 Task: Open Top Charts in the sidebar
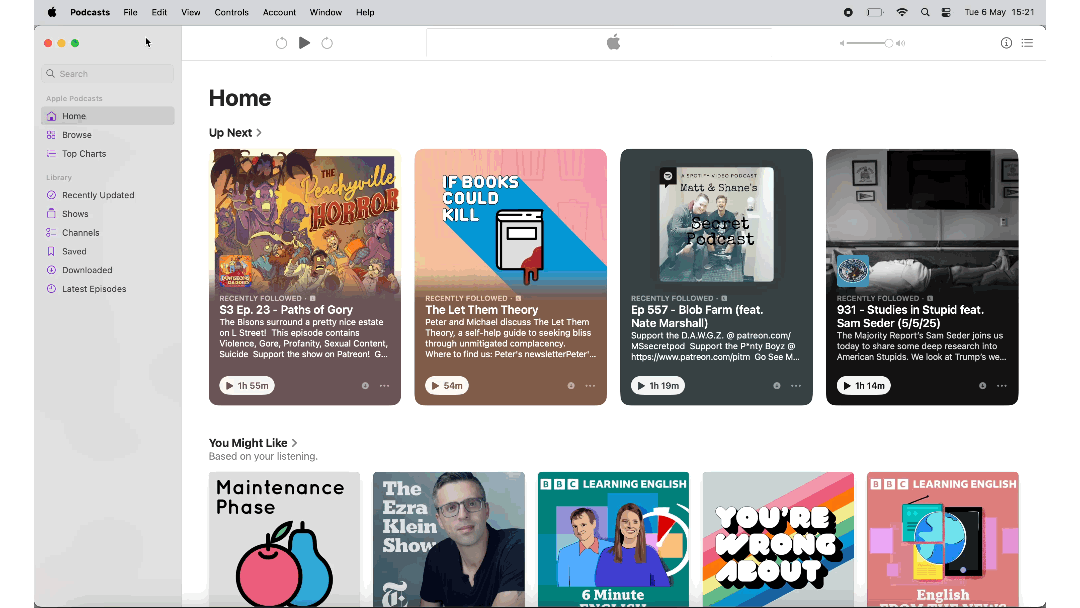point(107,154)
